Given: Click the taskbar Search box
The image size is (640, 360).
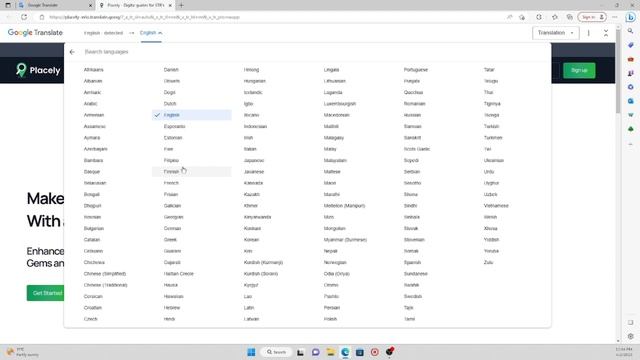Looking at the screenshot, I should tap(277, 352).
